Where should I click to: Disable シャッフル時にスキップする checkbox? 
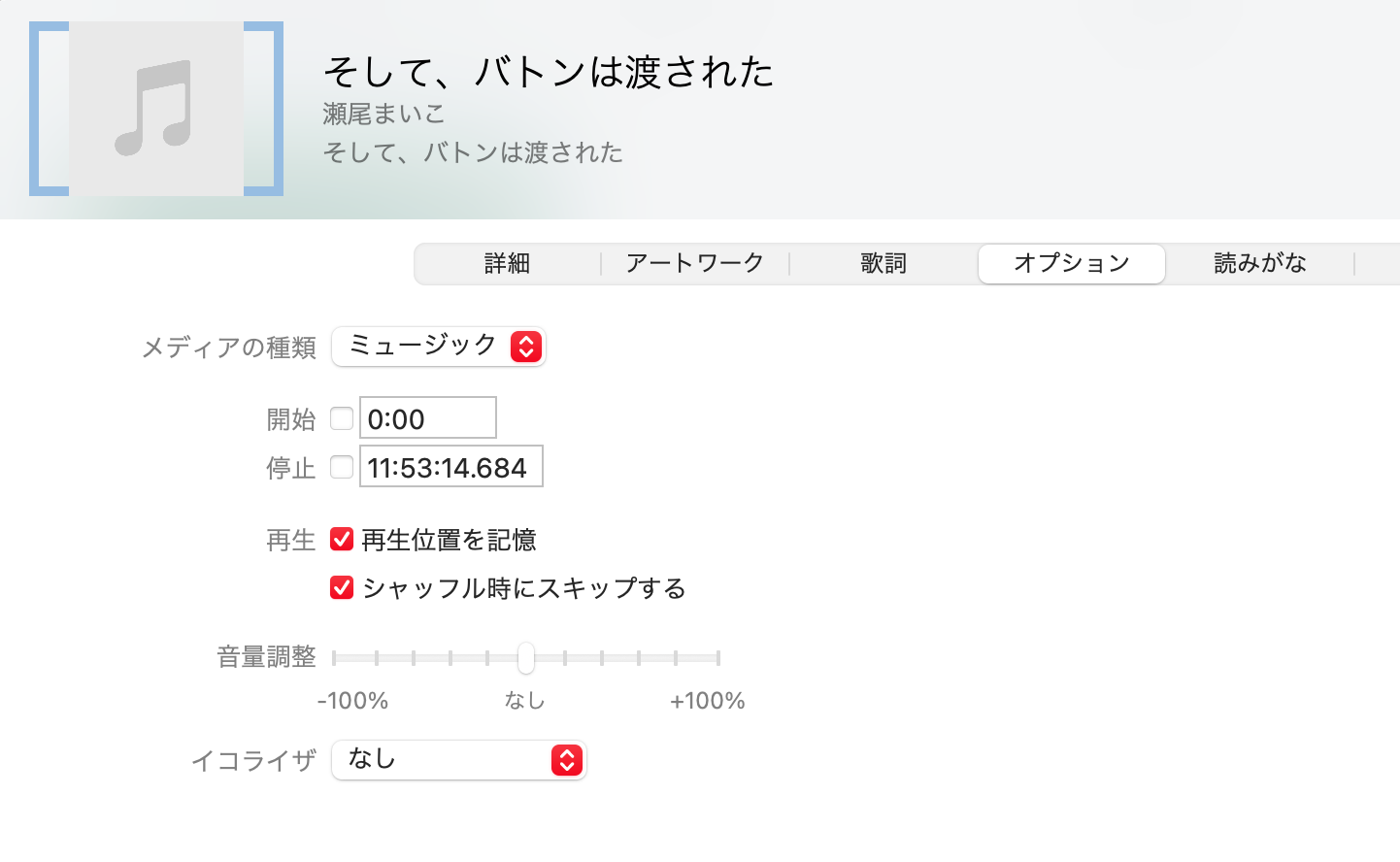pos(342,588)
